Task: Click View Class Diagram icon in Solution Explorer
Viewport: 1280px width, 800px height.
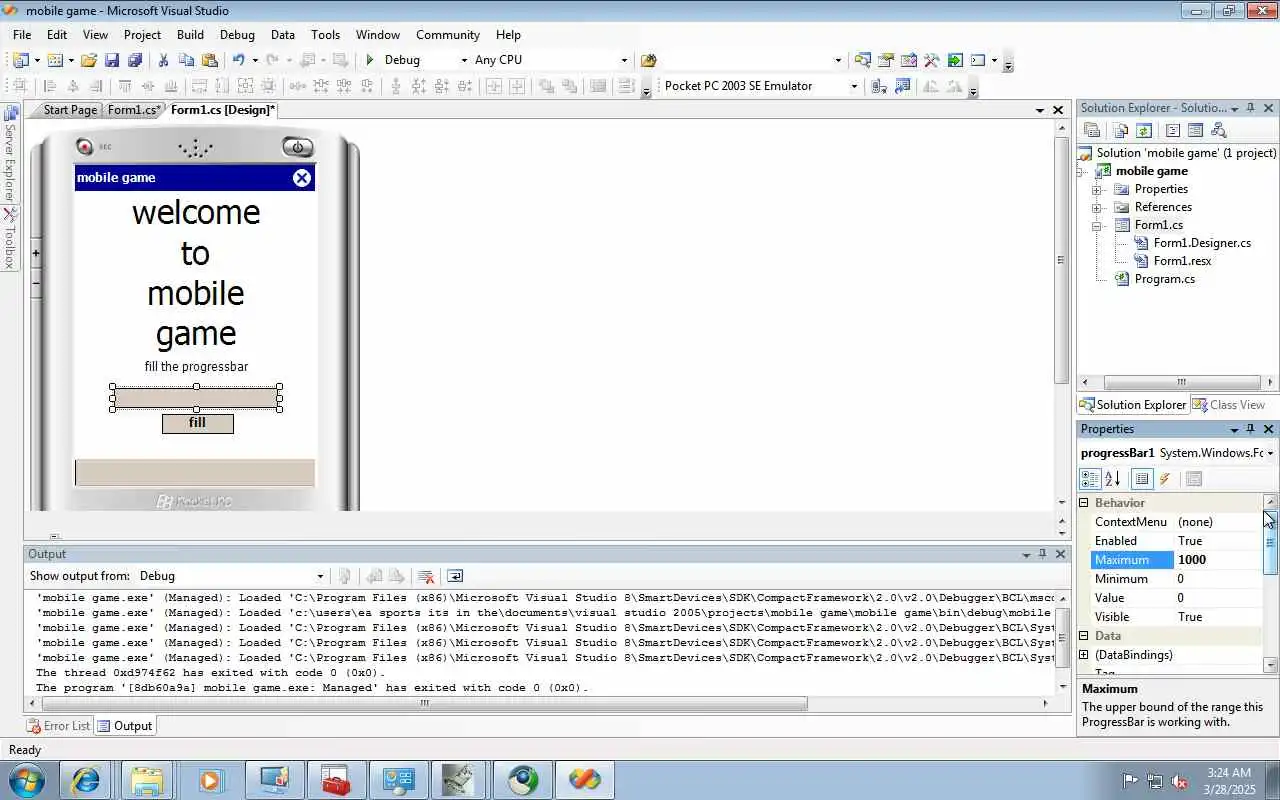Action: coord(1218,130)
